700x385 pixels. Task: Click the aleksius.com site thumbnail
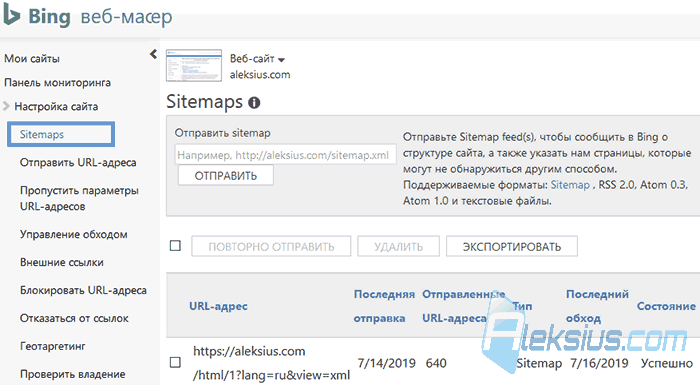pos(194,66)
